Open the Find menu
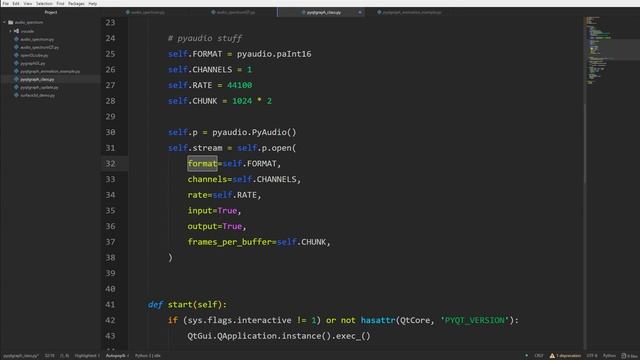This screenshot has width=640, height=360. (60, 4)
